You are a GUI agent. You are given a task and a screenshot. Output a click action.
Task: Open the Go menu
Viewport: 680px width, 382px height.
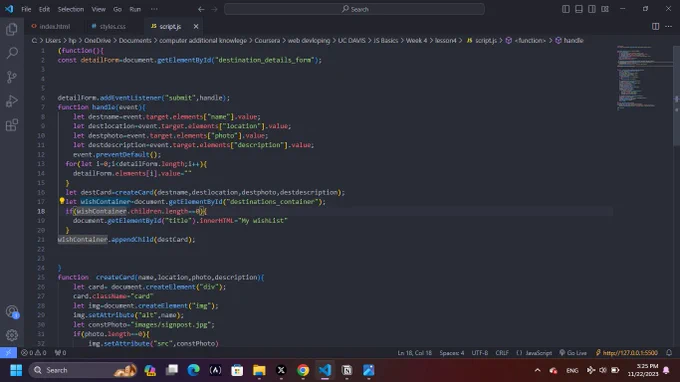(118, 9)
